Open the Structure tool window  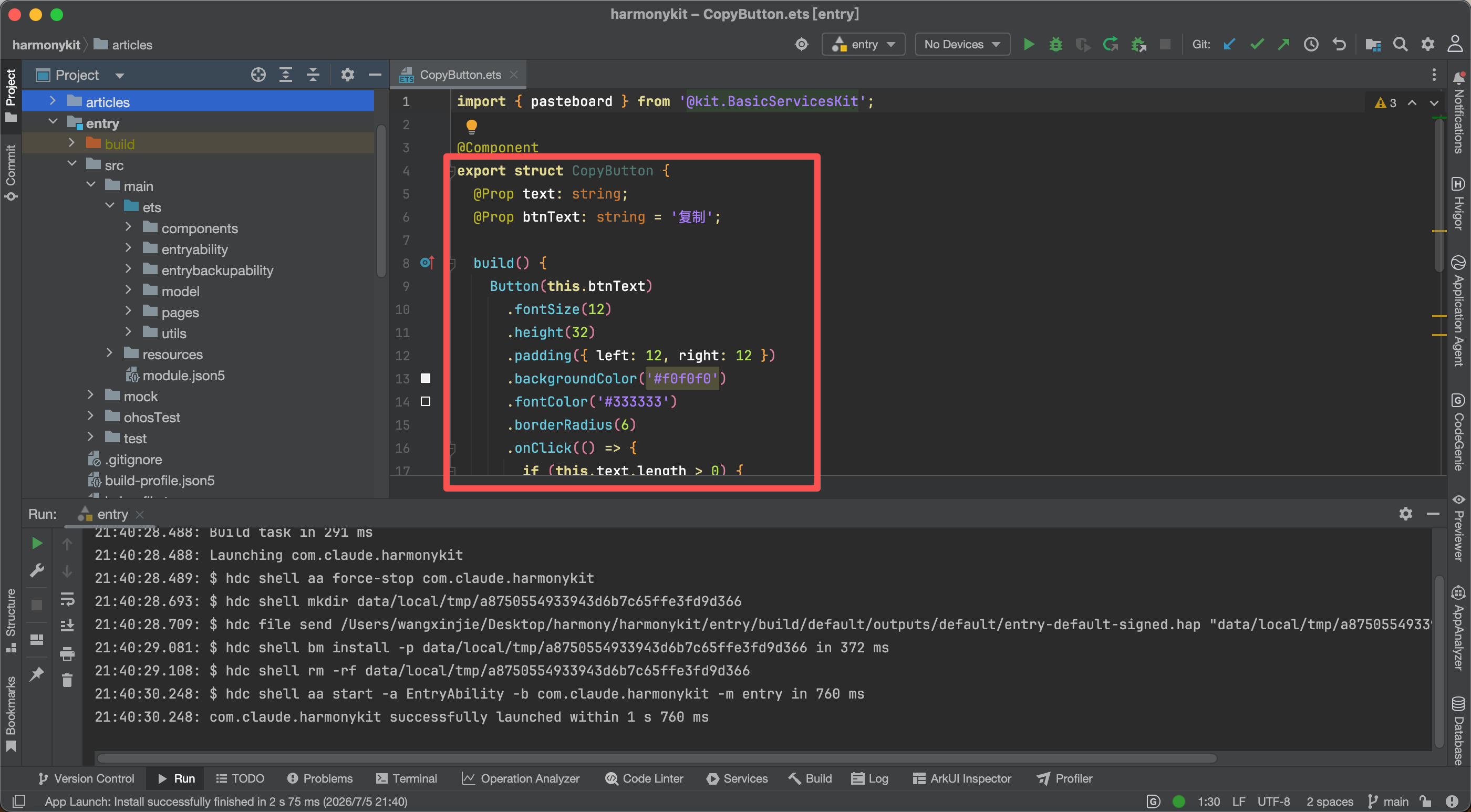tap(11, 620)
